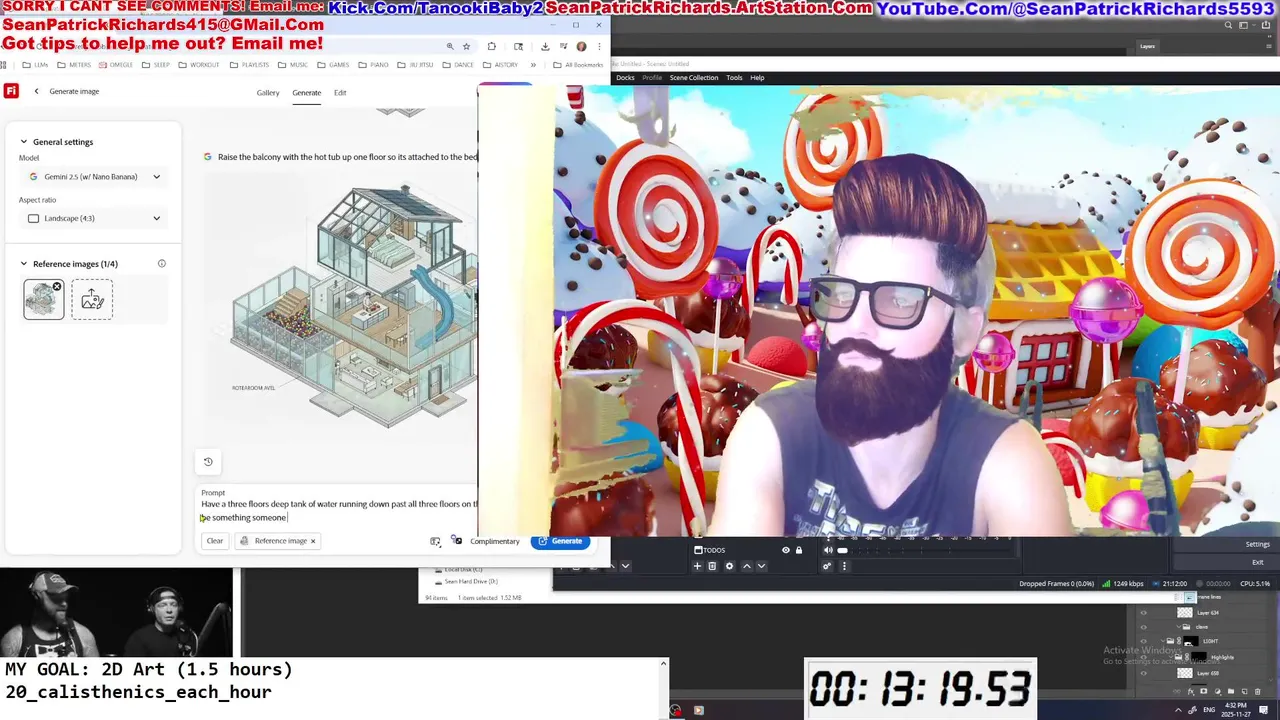
Task: Click the browser zoom magnifier icon
Action: [450, 46]
